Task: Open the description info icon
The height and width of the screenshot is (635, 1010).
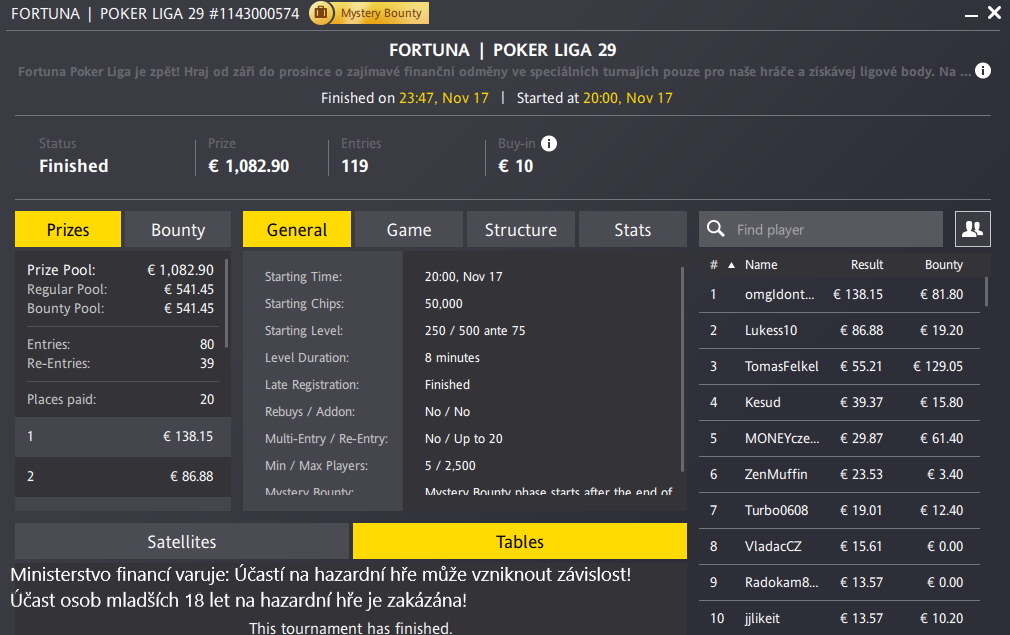Action: 982,71
